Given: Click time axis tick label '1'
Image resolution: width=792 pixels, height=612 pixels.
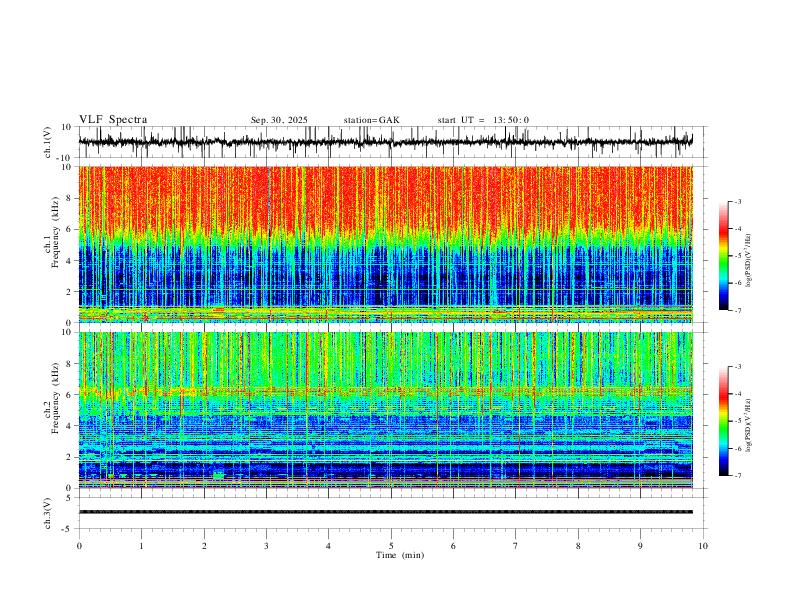Looking at the screenshot, I should point(141,546).
